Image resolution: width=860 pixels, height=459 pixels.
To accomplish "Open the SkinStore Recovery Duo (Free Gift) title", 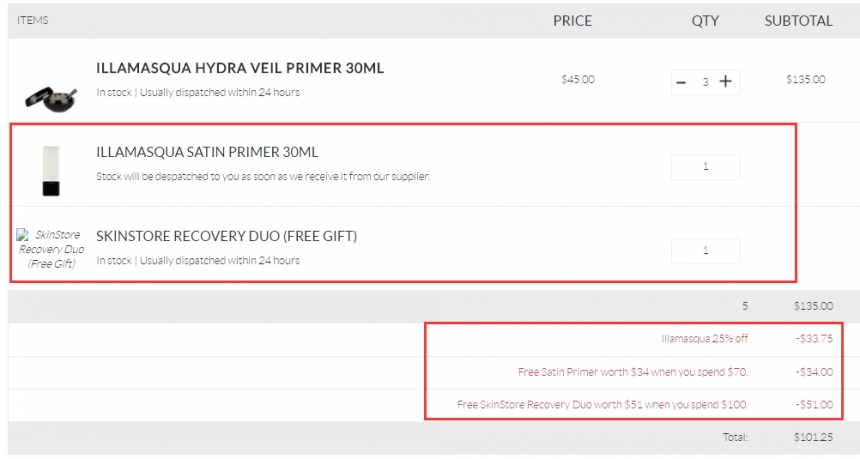I will [226, 236].
